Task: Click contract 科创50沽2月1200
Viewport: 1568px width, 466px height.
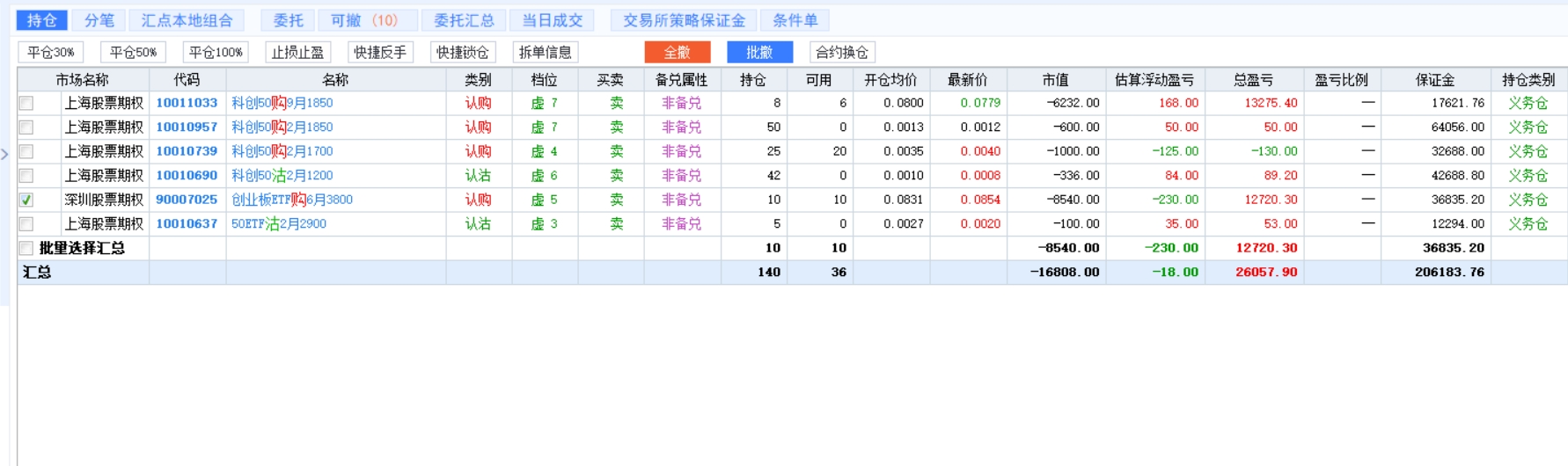Action: [282, 176]
